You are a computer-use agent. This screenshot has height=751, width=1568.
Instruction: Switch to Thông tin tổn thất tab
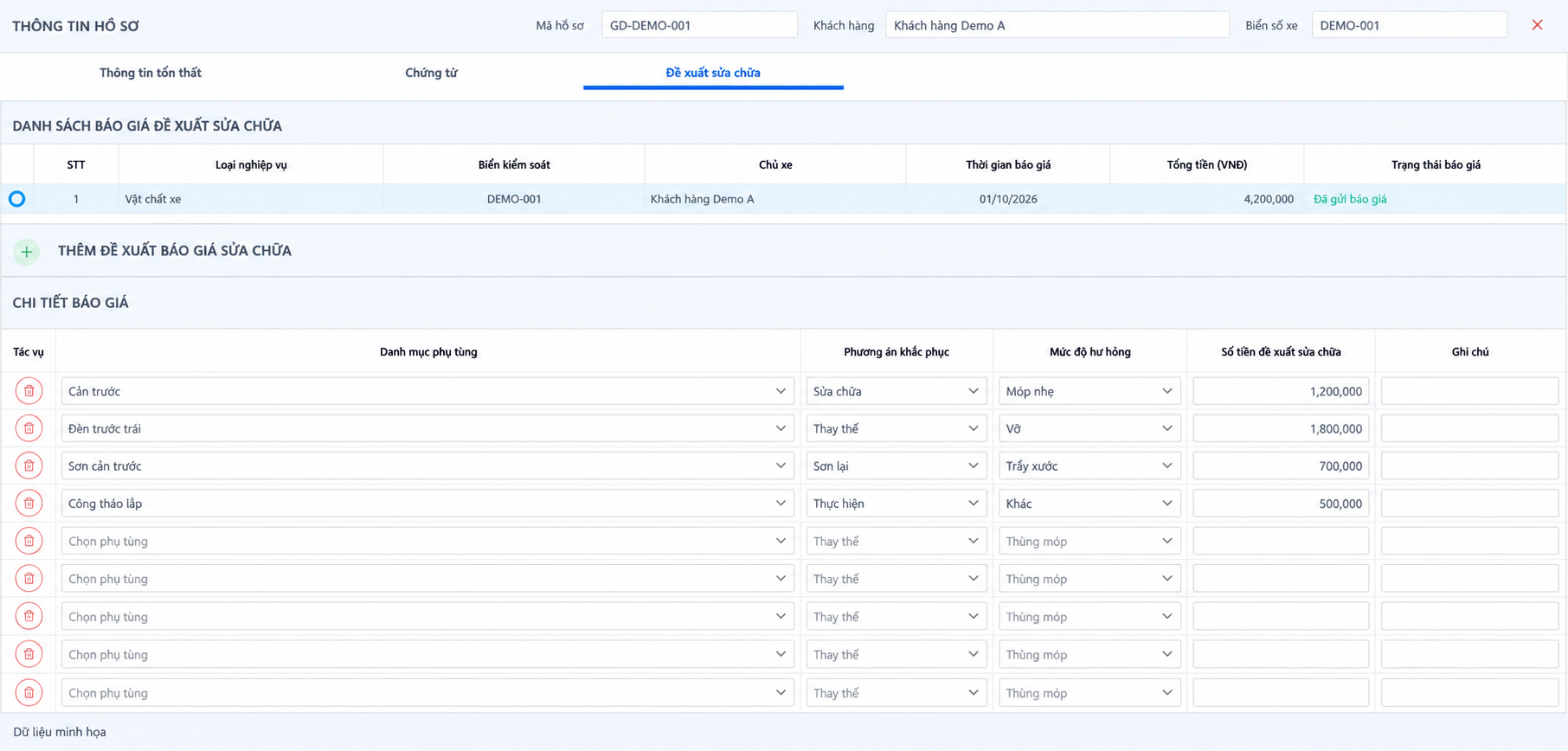[151, 73]
